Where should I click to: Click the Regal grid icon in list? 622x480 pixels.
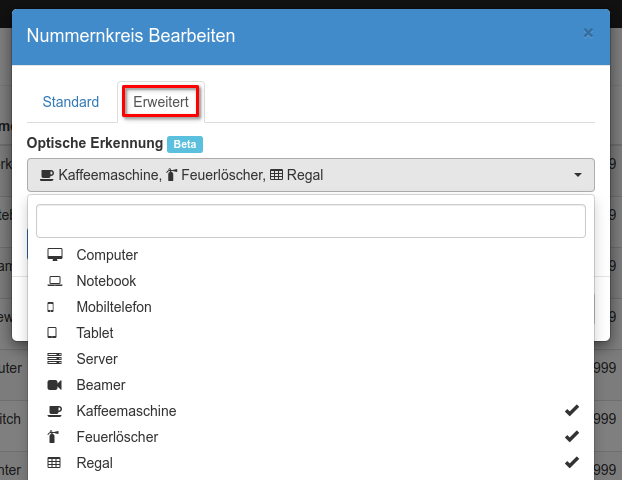54,463
